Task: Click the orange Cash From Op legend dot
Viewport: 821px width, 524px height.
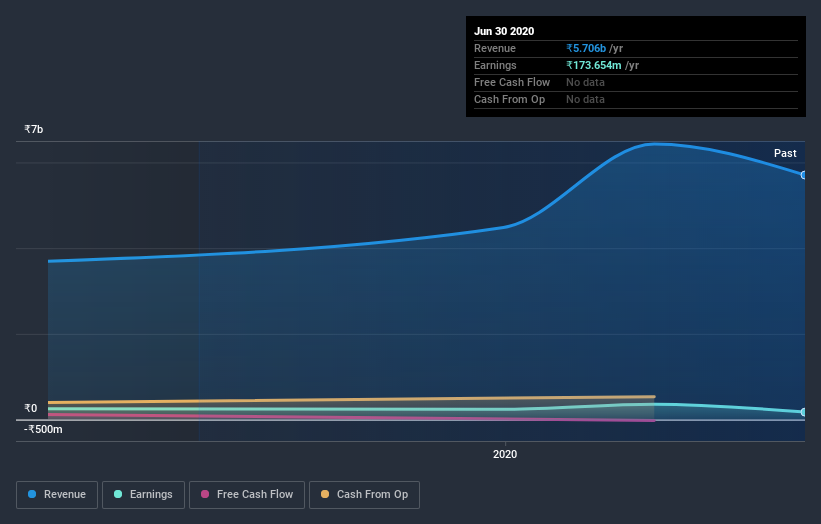Action: click(x=325, y=494)
